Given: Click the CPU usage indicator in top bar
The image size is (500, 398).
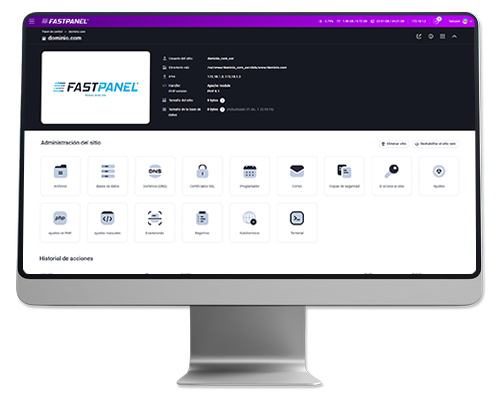Looking at the screenshot, I should click(326, 21).
